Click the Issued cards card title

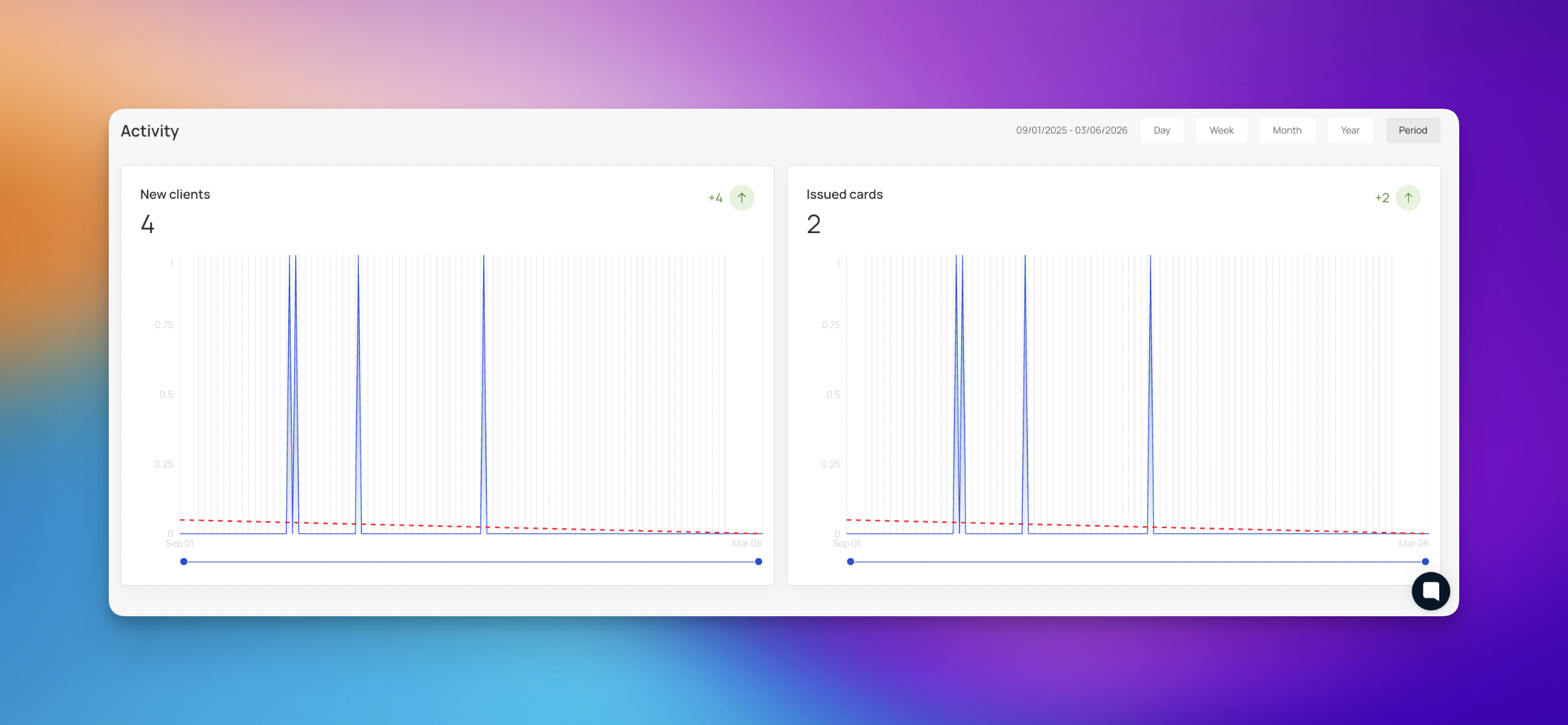tap(844, 194)
